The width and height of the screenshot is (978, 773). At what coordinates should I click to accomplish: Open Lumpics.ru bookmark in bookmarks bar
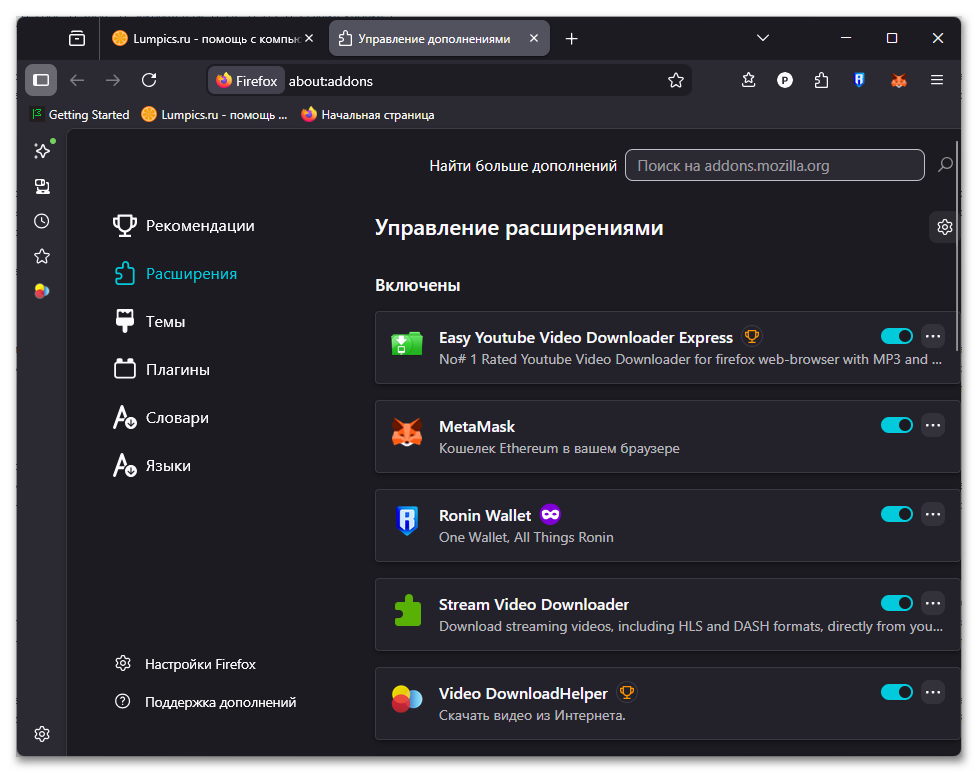(x=215, y=115)
